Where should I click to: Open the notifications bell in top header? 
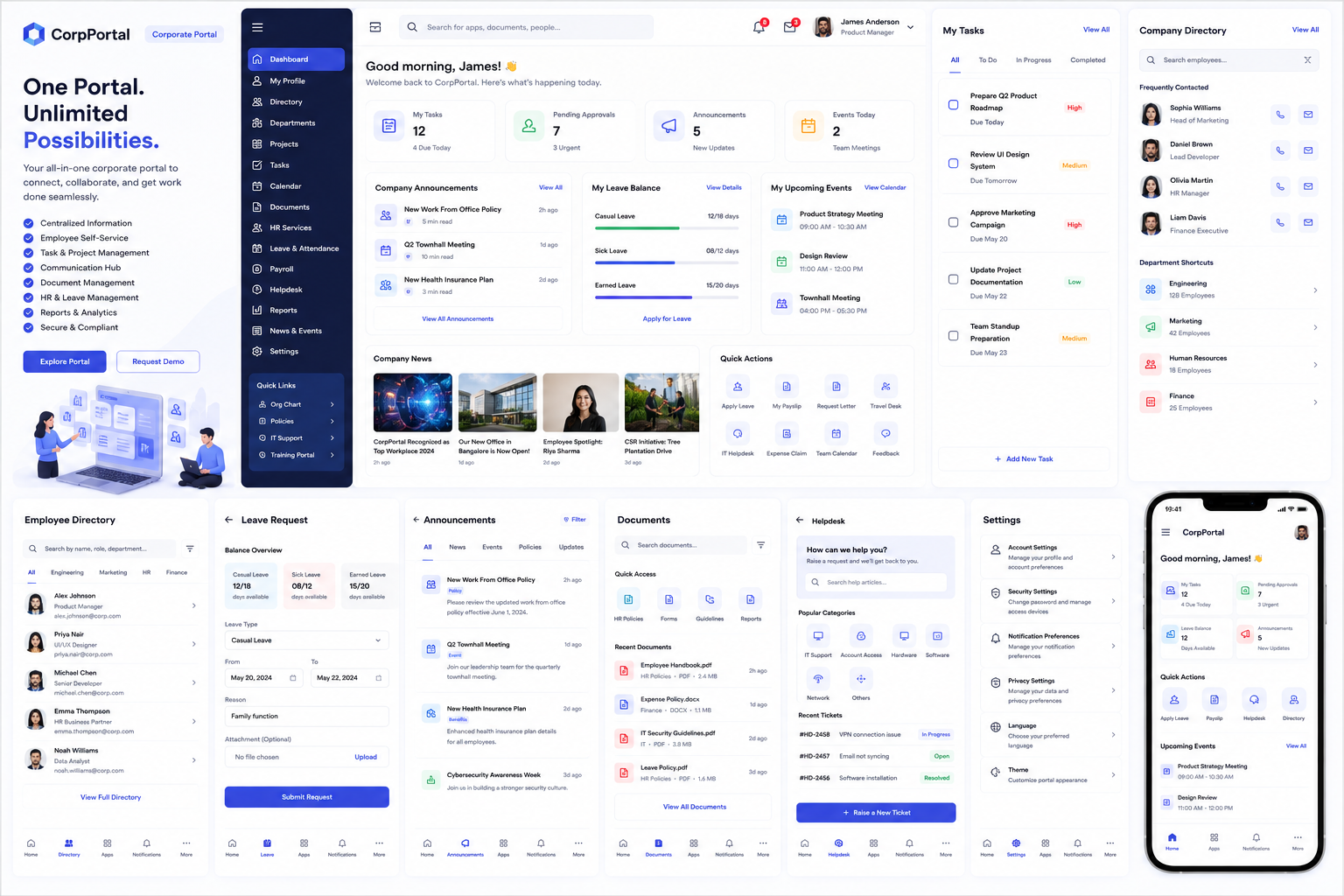click(759, 27)
